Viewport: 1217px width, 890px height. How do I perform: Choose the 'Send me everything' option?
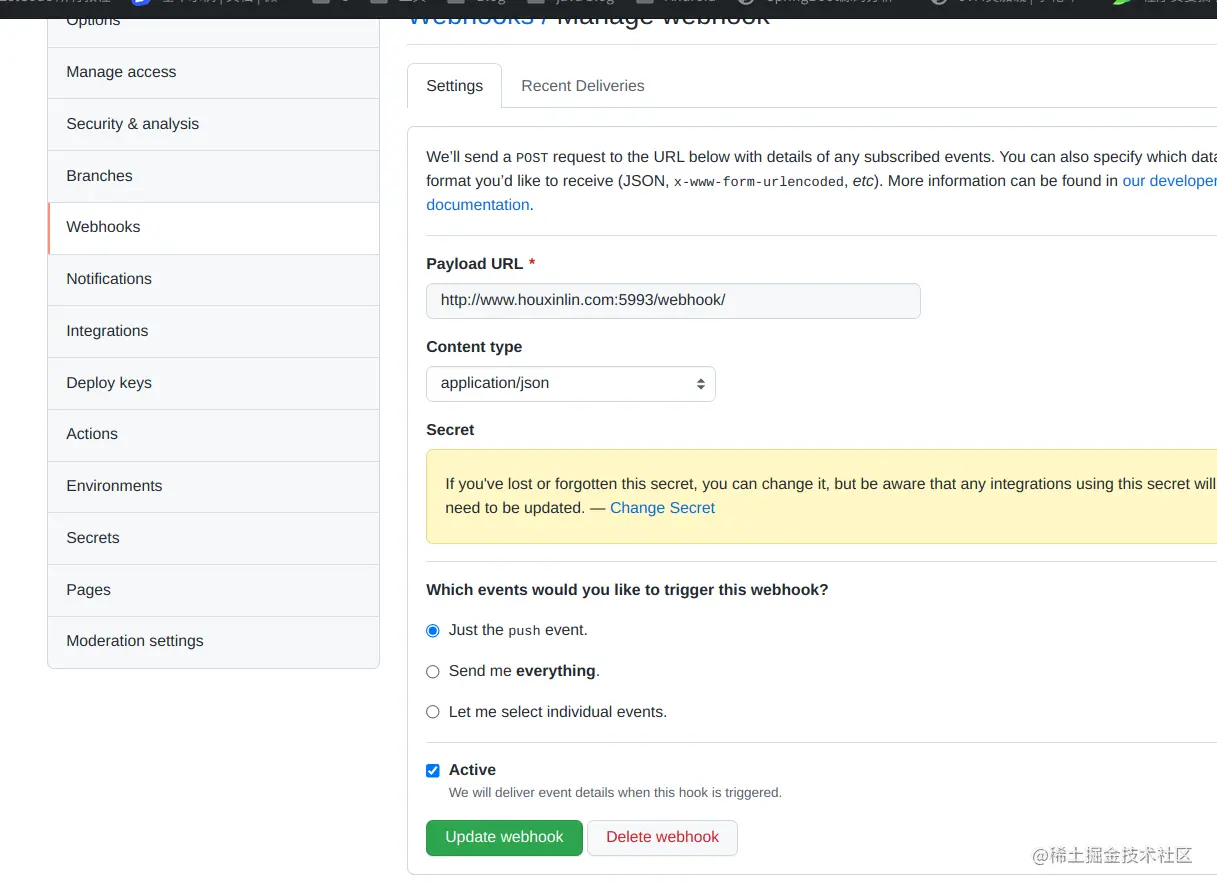[433, 672]
